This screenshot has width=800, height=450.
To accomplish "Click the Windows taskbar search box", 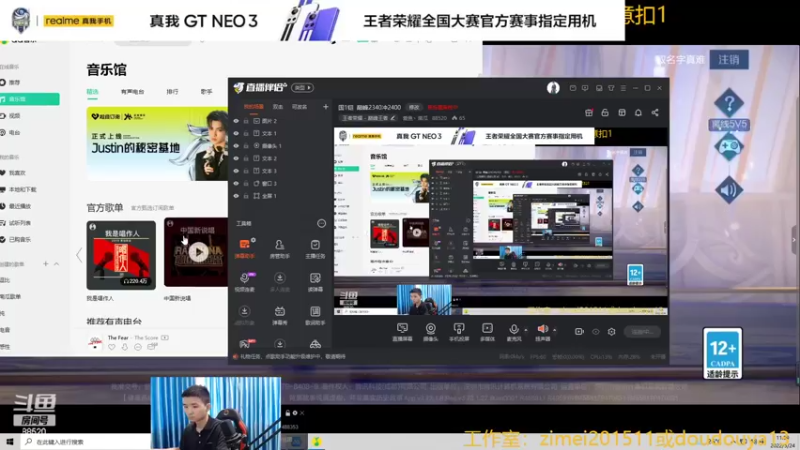I will [87, 442].
